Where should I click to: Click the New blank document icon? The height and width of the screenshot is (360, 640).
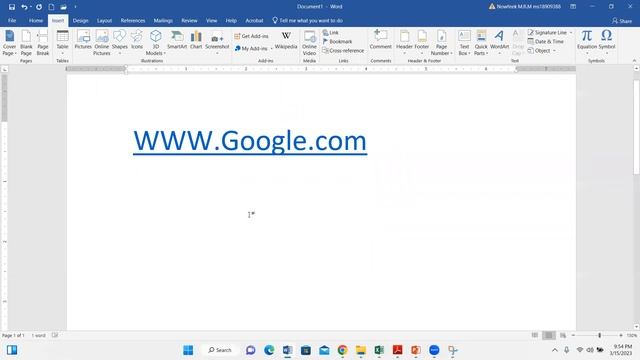pos(51,7)
